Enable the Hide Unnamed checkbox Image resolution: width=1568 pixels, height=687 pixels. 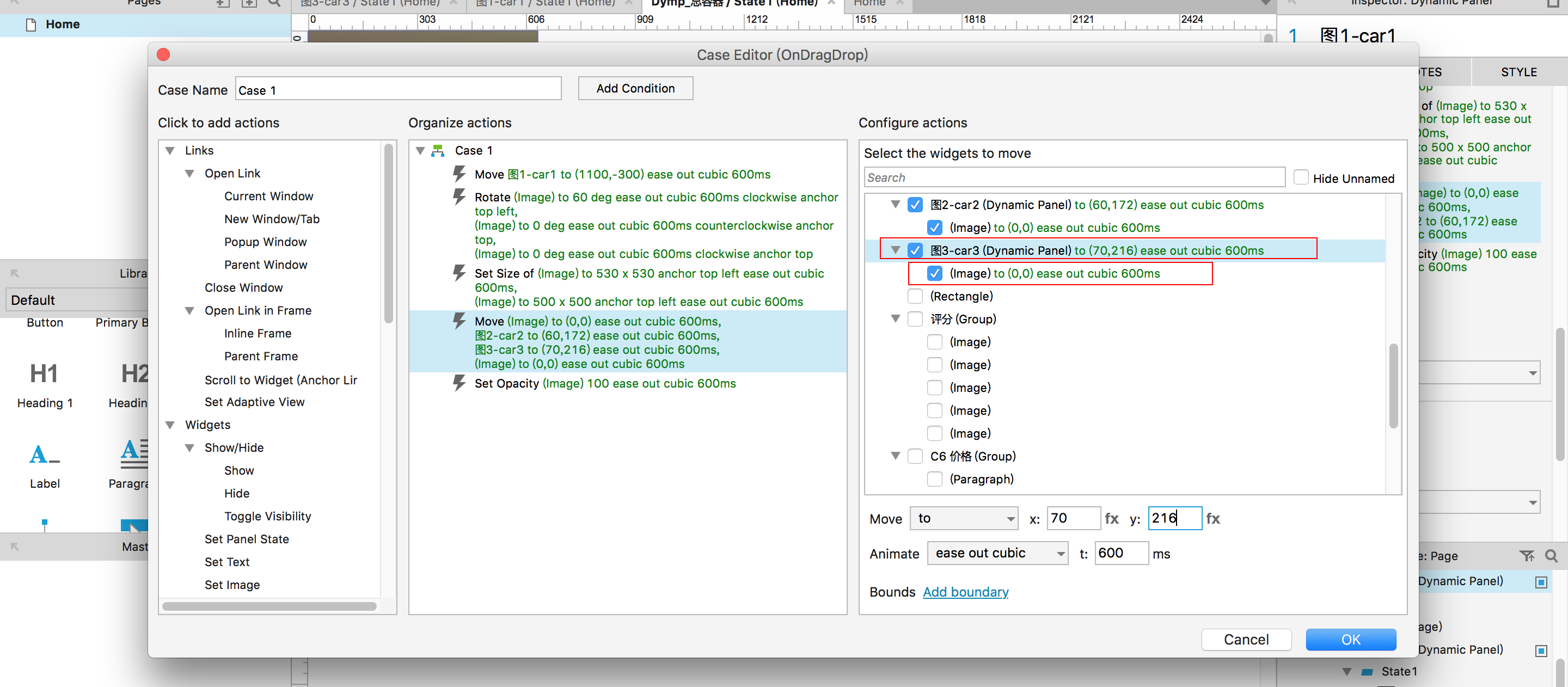point(1300,177)
